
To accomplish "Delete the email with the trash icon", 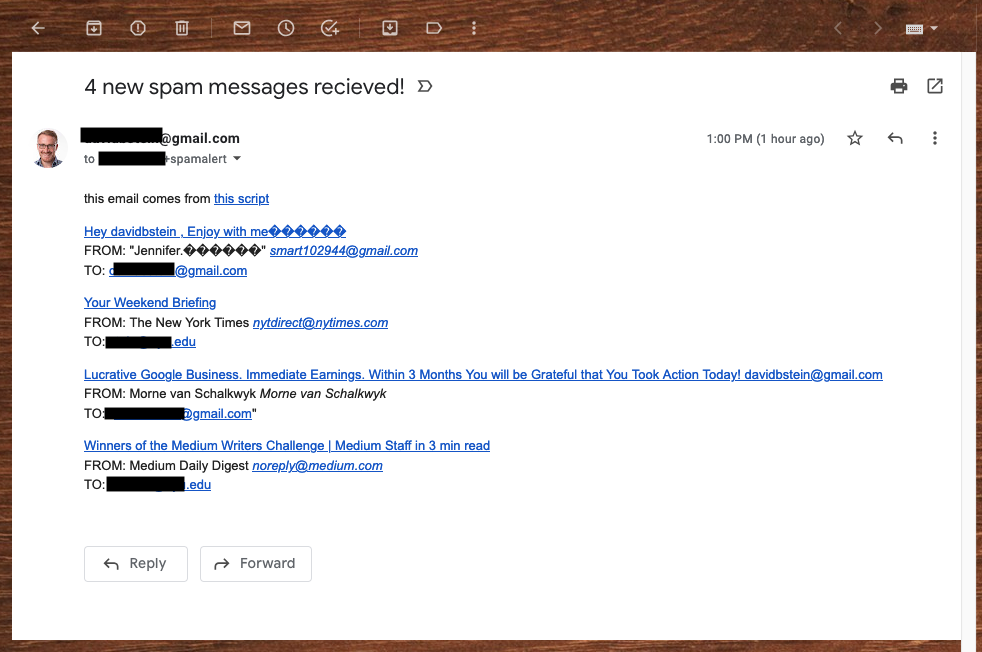I will pyautogui.click(x=181, y=28).
